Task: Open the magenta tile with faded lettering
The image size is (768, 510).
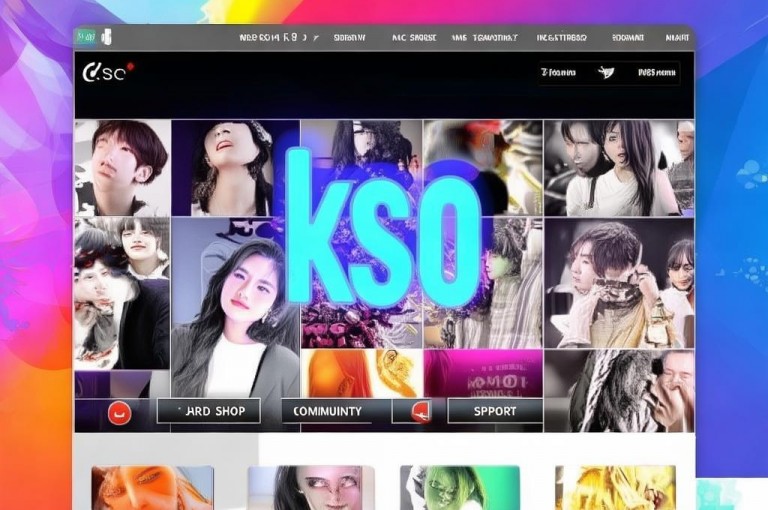Action: click(483, 373)
